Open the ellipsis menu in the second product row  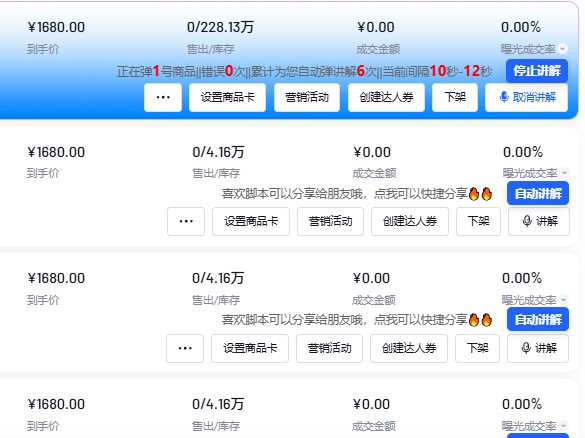[x=186, y=221]
